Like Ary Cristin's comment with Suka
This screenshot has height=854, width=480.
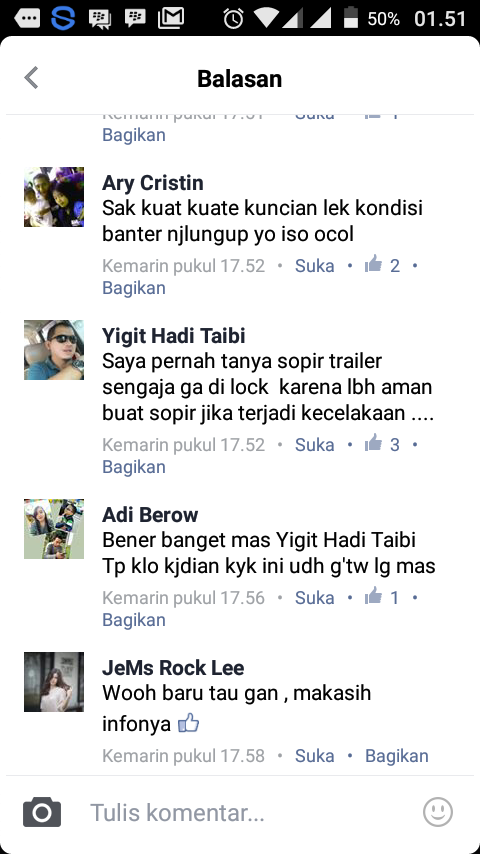(x=314, y=265)
